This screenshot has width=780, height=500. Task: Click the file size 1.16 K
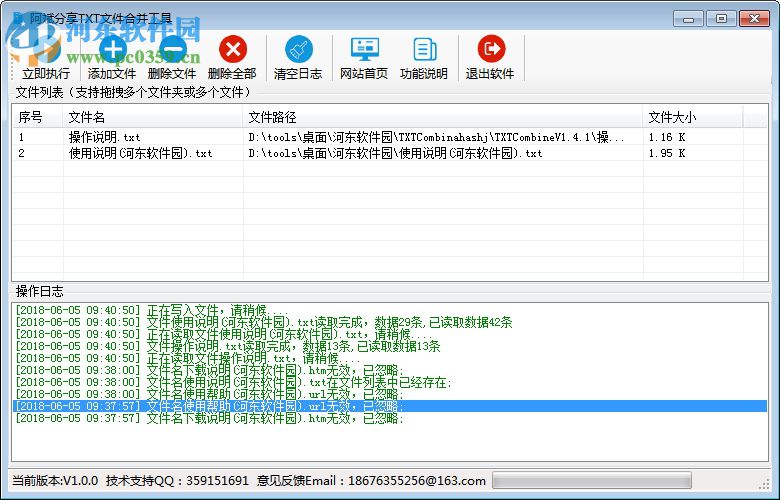(667, 137)
